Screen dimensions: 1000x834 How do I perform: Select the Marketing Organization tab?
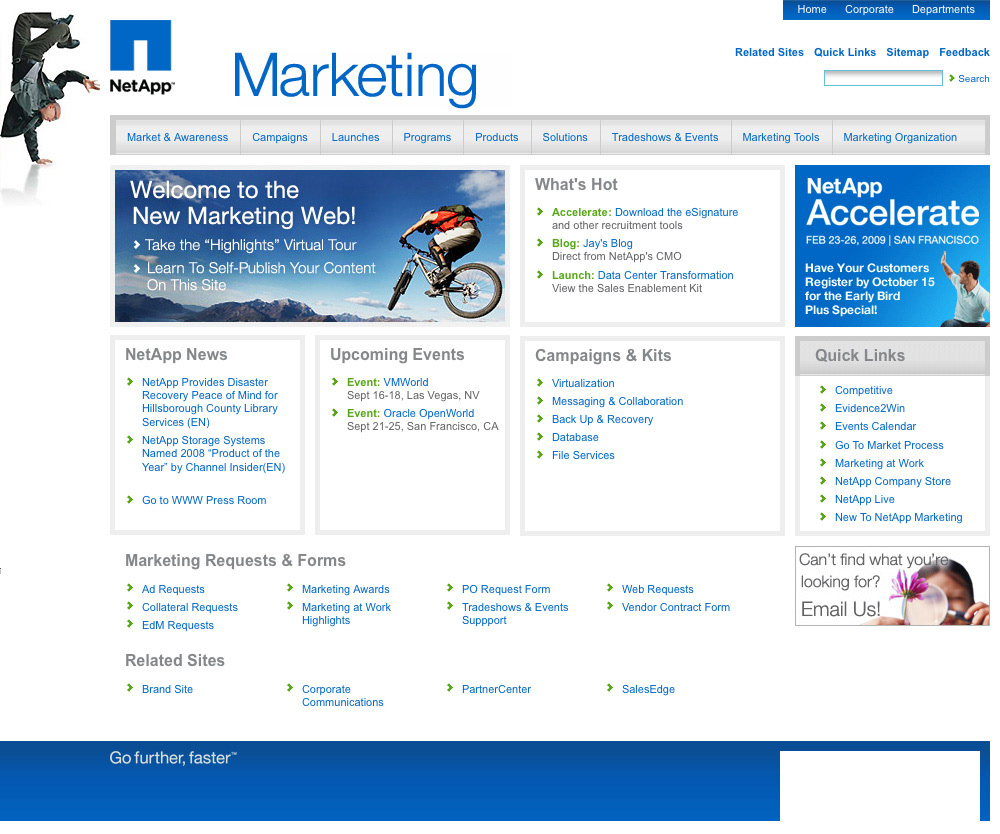click(x=900, y=137)
